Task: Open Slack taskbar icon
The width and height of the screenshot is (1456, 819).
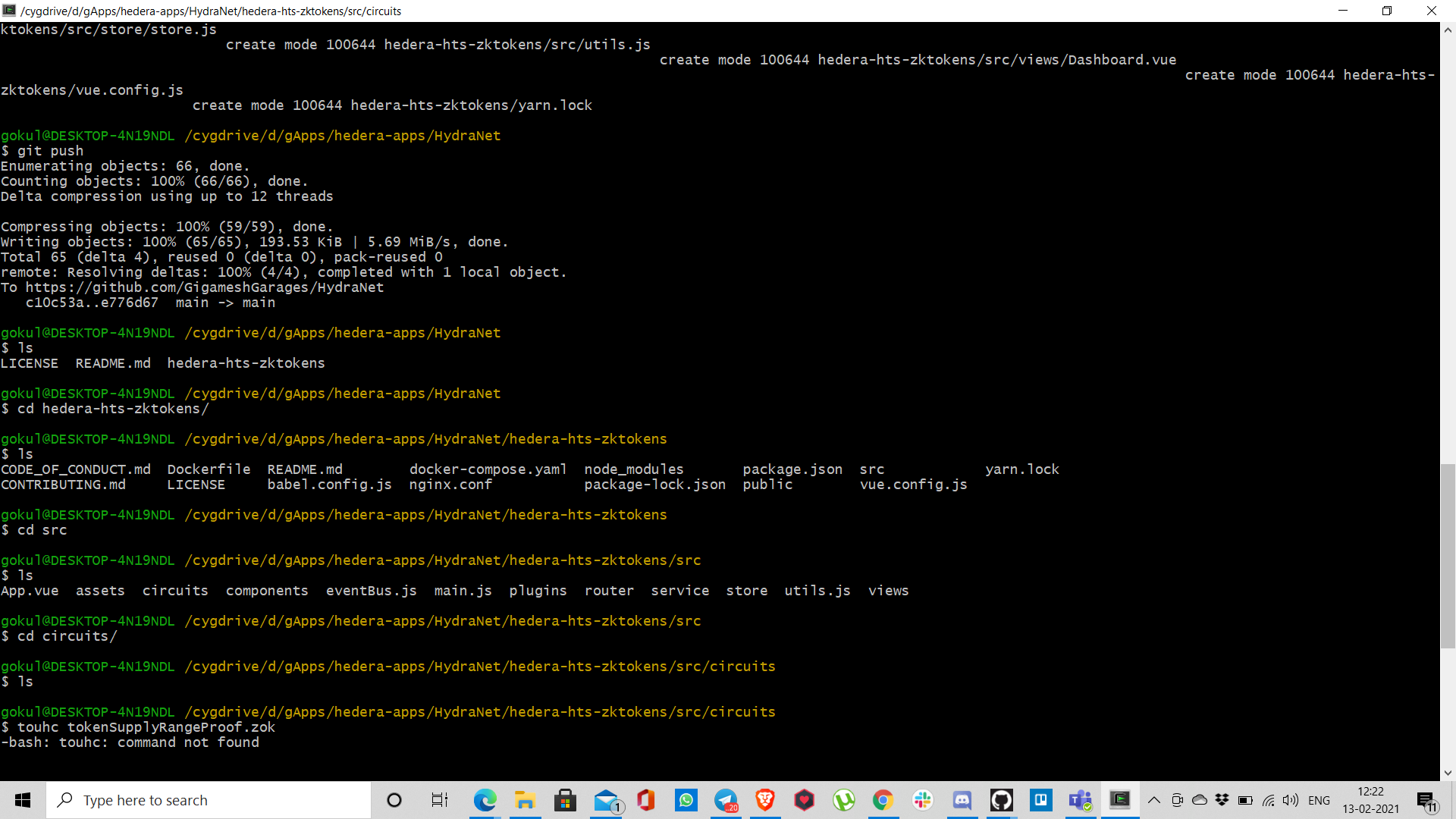Action: click(923, 800)
